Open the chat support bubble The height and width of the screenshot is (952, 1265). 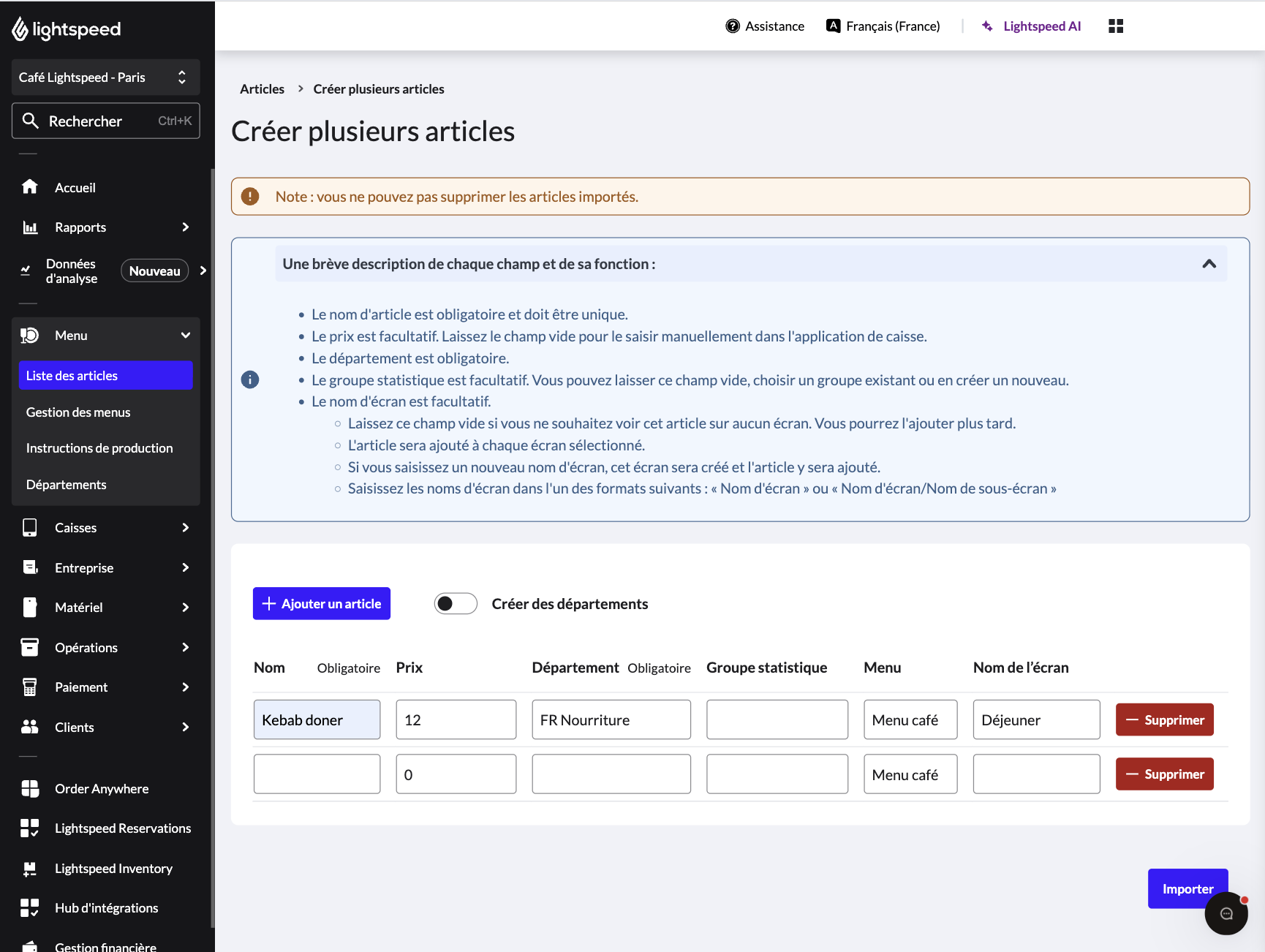(1226, 913)
